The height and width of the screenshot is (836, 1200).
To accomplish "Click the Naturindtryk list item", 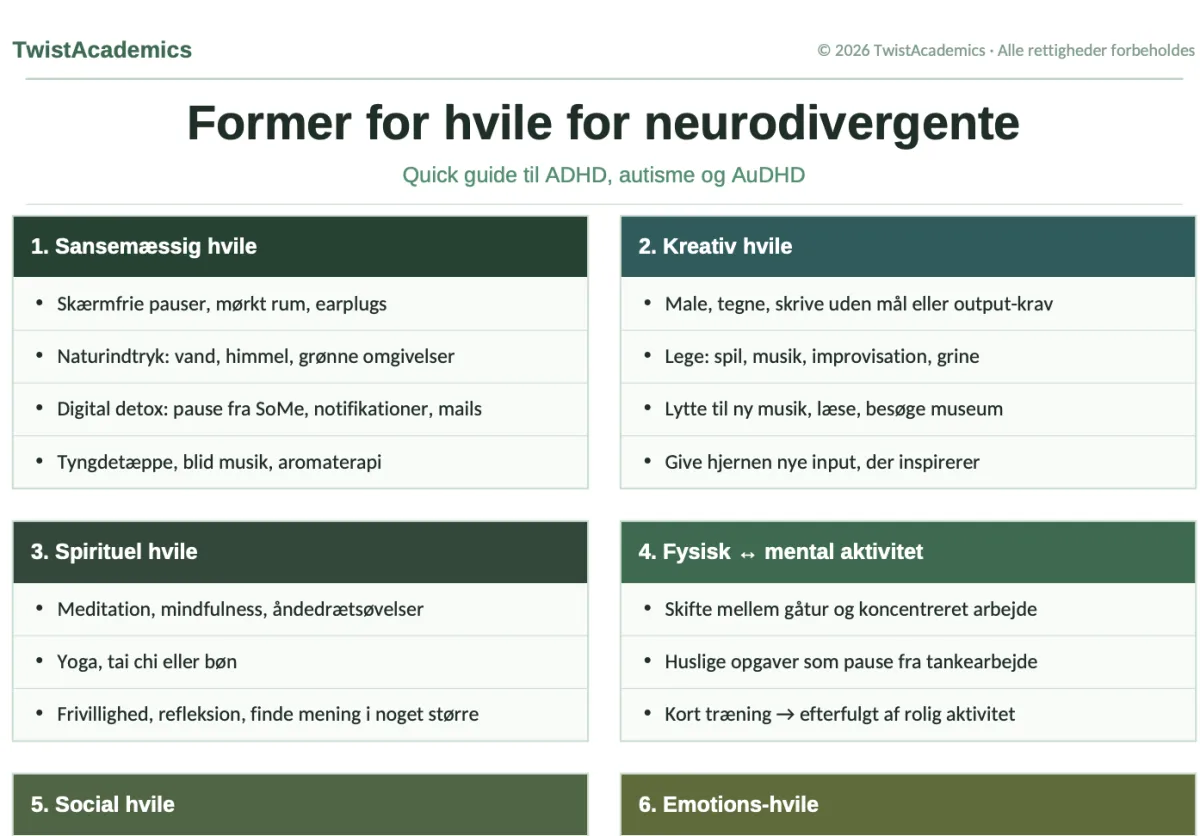I will (300, 357).
